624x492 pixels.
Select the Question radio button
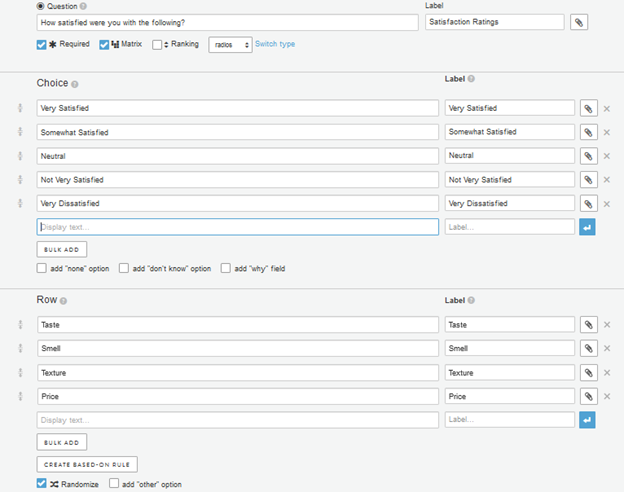pos(41,6)
